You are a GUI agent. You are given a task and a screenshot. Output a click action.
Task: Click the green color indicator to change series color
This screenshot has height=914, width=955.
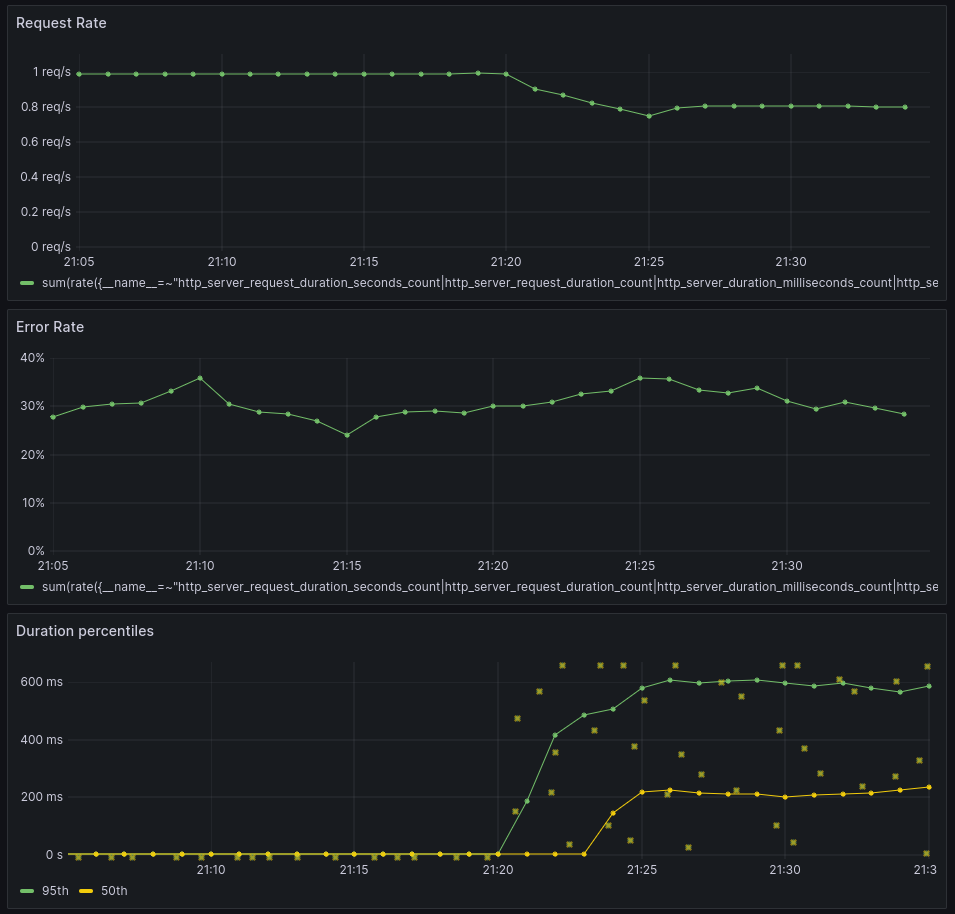pos(26,283)
